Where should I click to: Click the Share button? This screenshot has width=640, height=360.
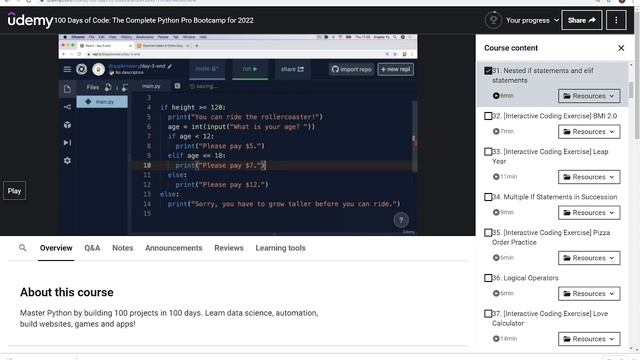[582, 20]
